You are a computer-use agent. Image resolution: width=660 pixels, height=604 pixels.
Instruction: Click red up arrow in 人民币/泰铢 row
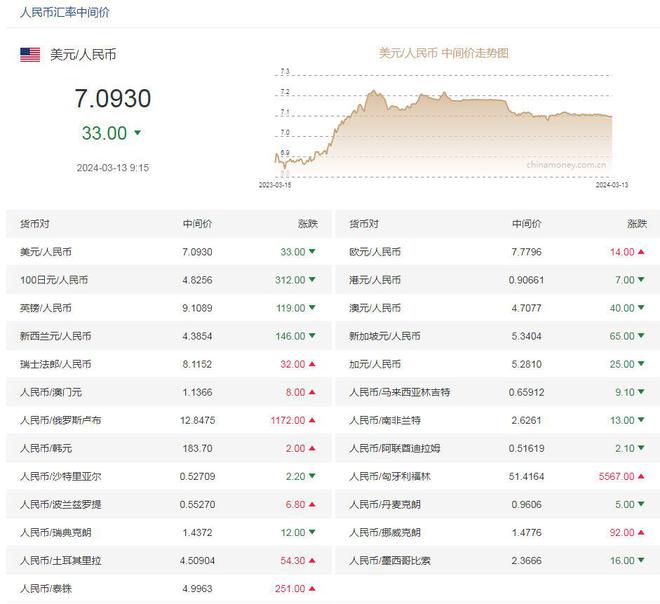[x=312, y=588]
